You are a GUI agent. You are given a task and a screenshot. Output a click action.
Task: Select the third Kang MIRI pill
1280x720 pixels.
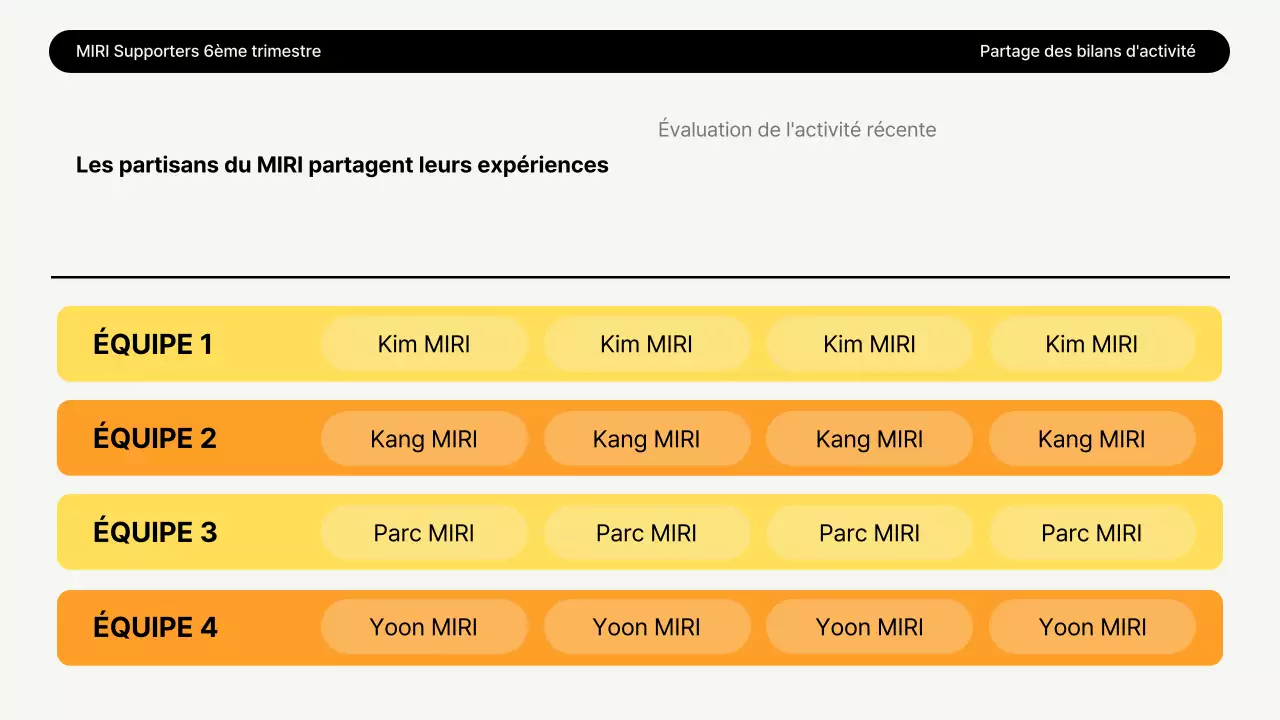click(869, 438)
